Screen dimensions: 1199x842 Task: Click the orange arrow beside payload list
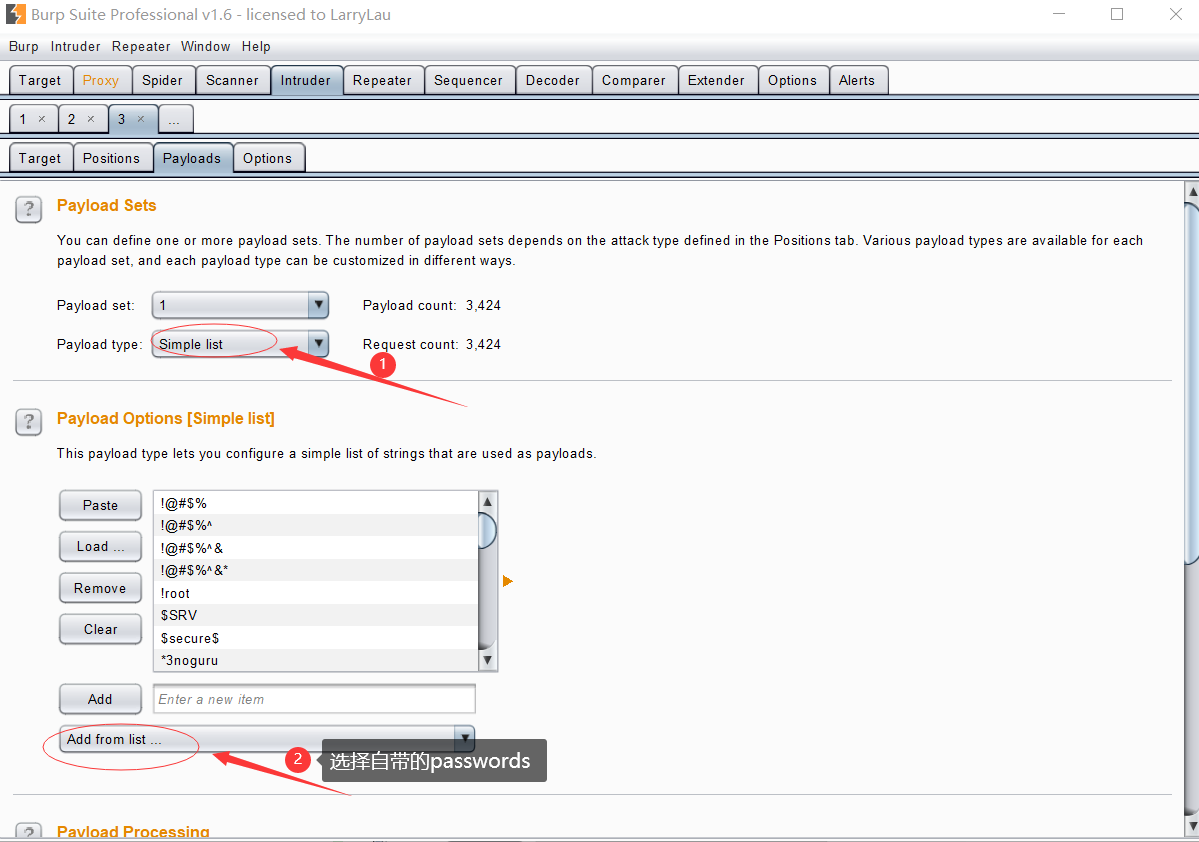point(508,581)
